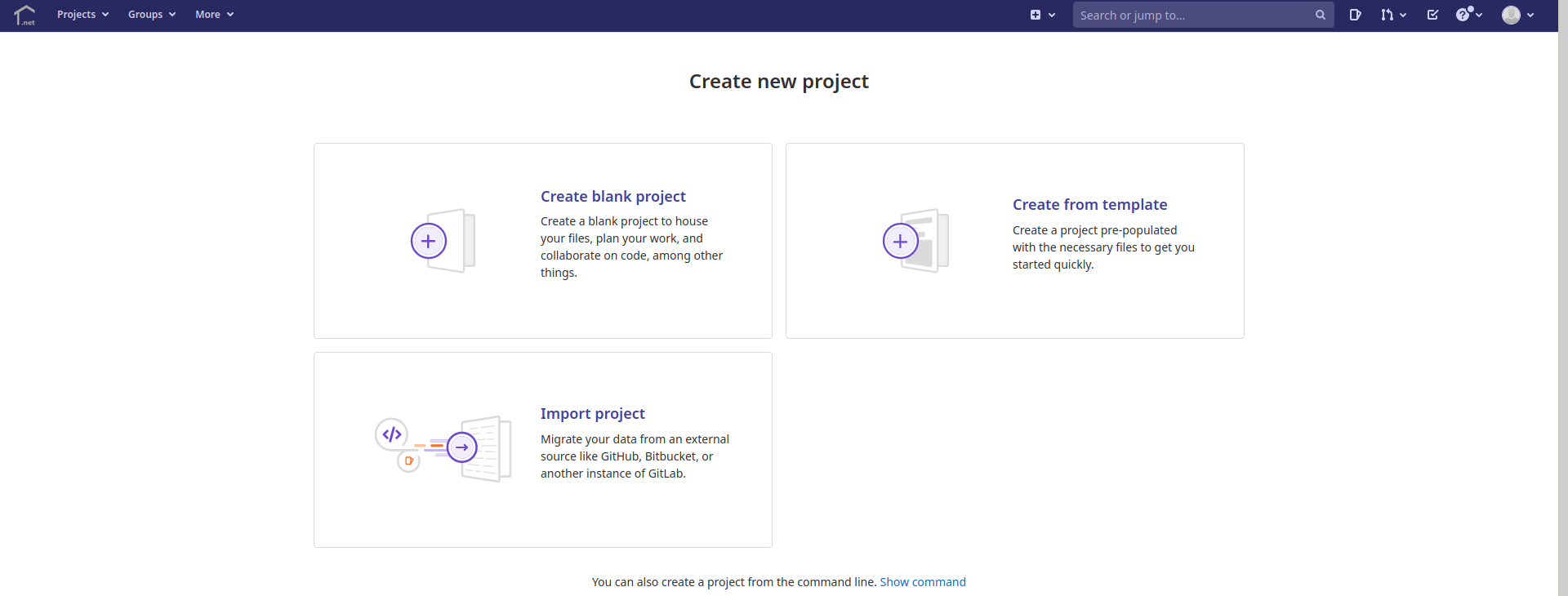Click the home logo in the navbar
This screenshot has width=1568, height=596.
[25, 15]
